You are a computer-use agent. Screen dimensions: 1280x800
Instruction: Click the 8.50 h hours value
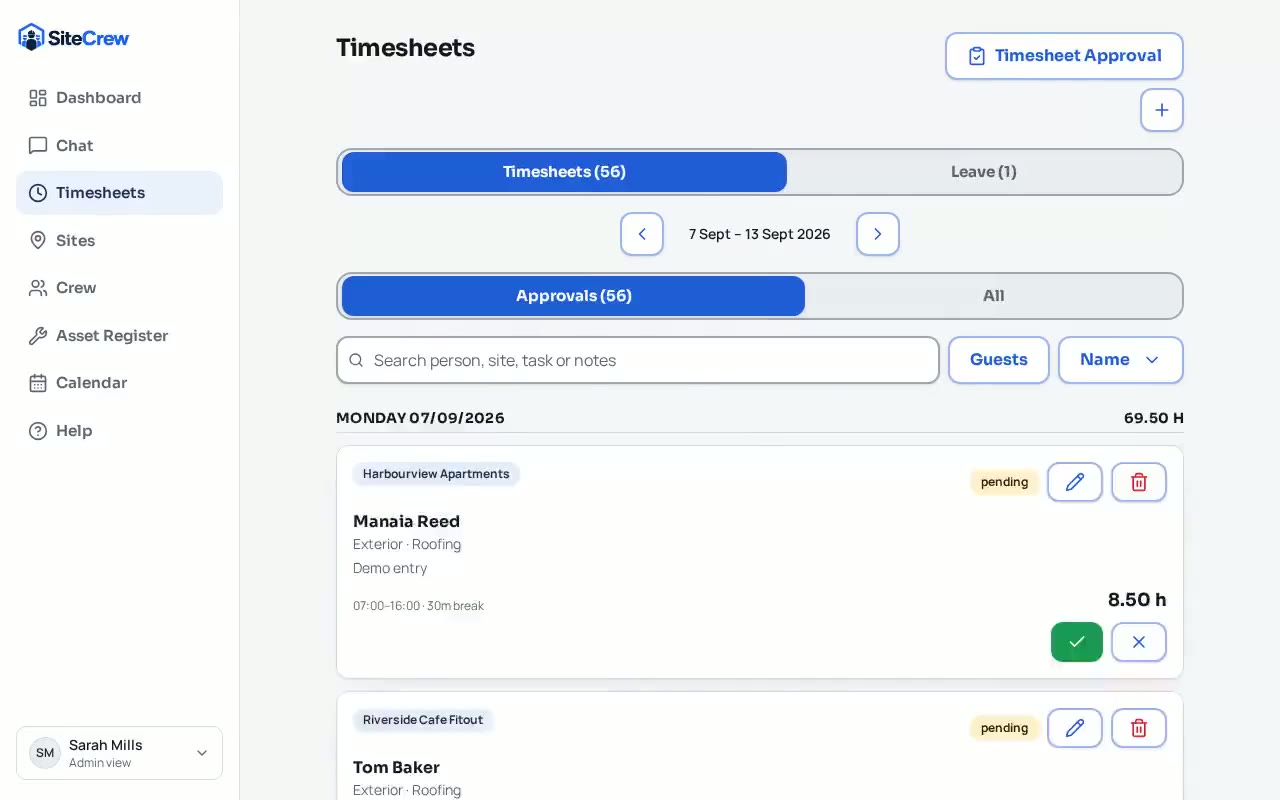[x=1137, y=600]
